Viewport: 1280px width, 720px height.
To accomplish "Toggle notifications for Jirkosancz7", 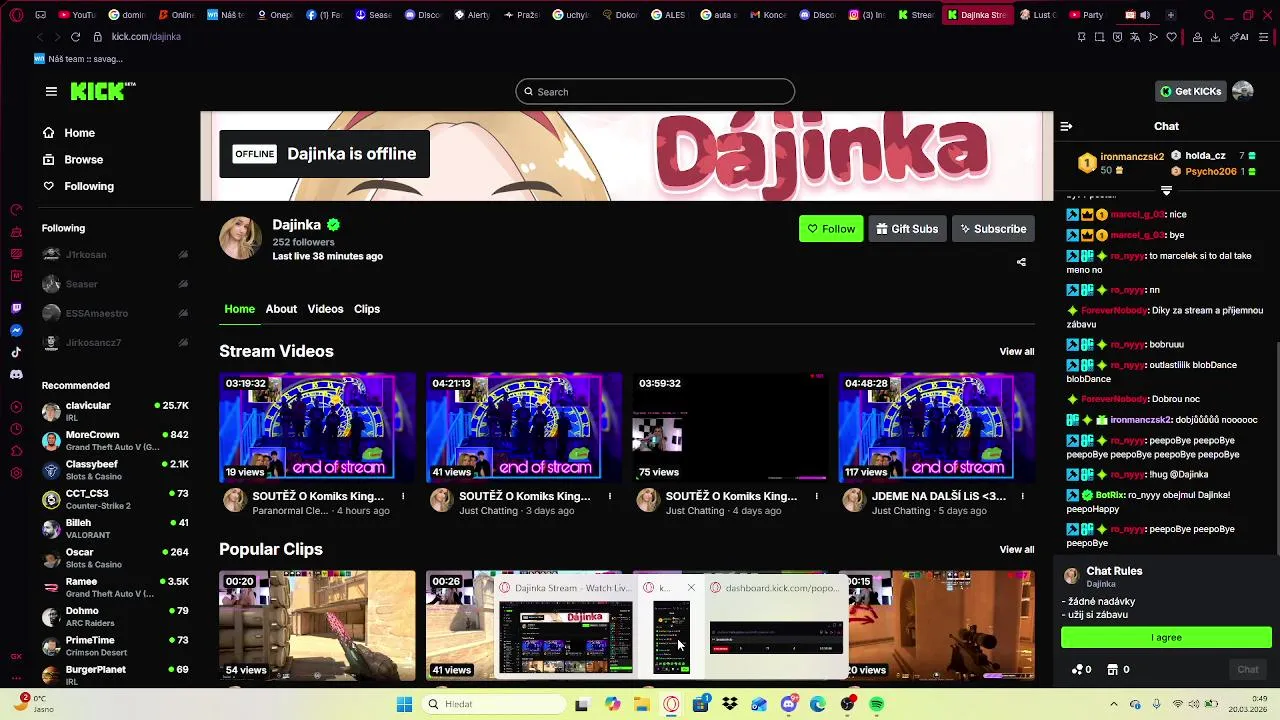I will 183,343.
